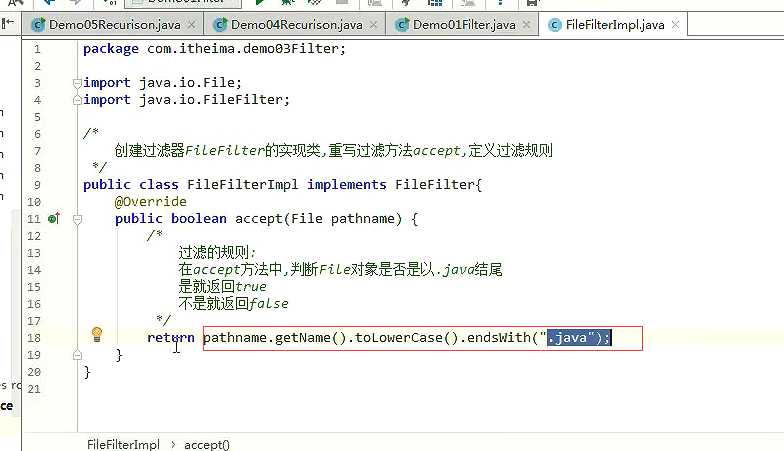This screenshot has width=784, height=451.
Task: Close the FileFilterImpl.java tab
Action: point(676,24)
